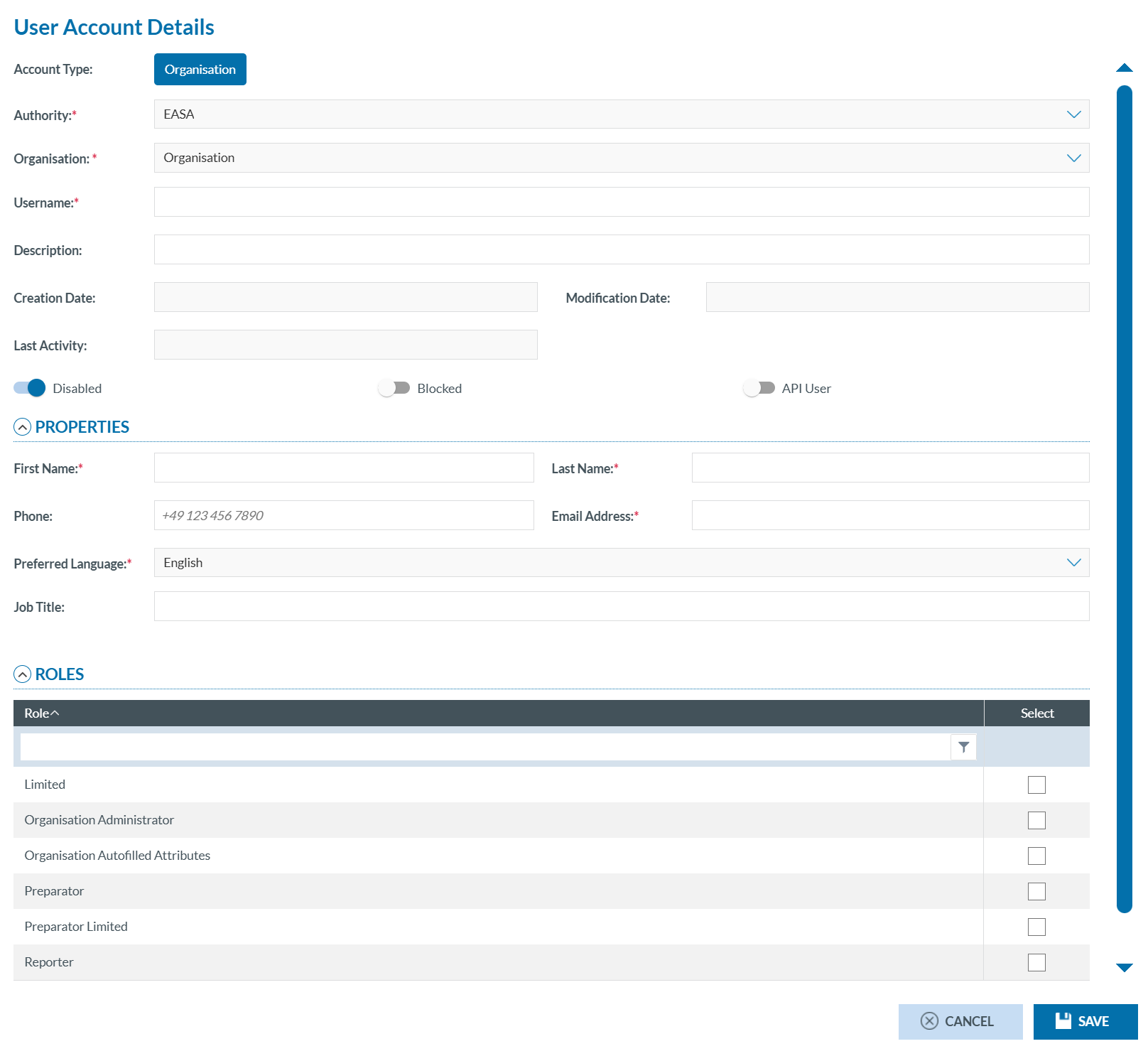The image size is (1148, 1056).
Task: Enable the Blocked toggle switch
Action: (394, 388)
